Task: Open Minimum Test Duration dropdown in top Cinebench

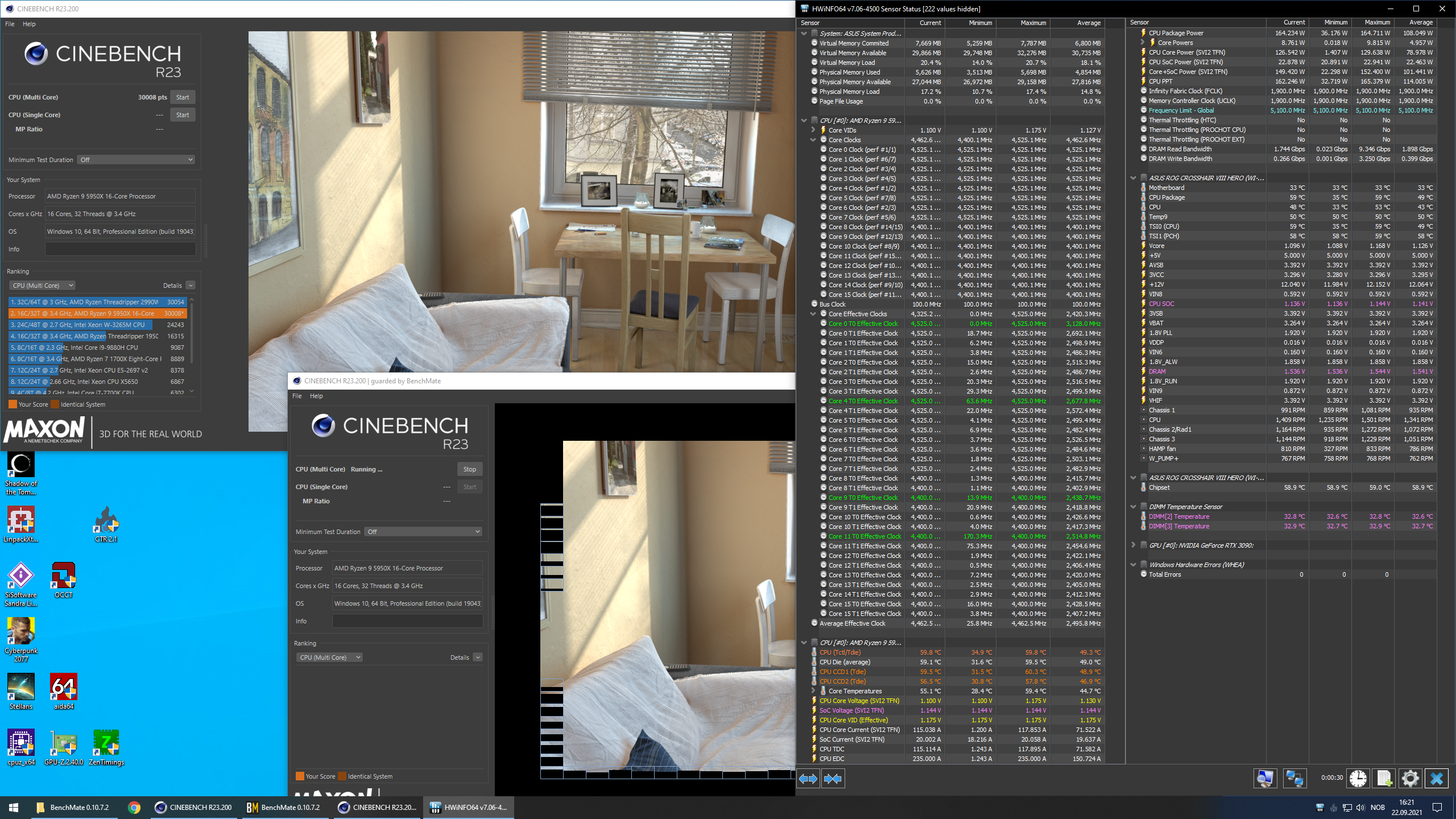Action: [136, 160]
